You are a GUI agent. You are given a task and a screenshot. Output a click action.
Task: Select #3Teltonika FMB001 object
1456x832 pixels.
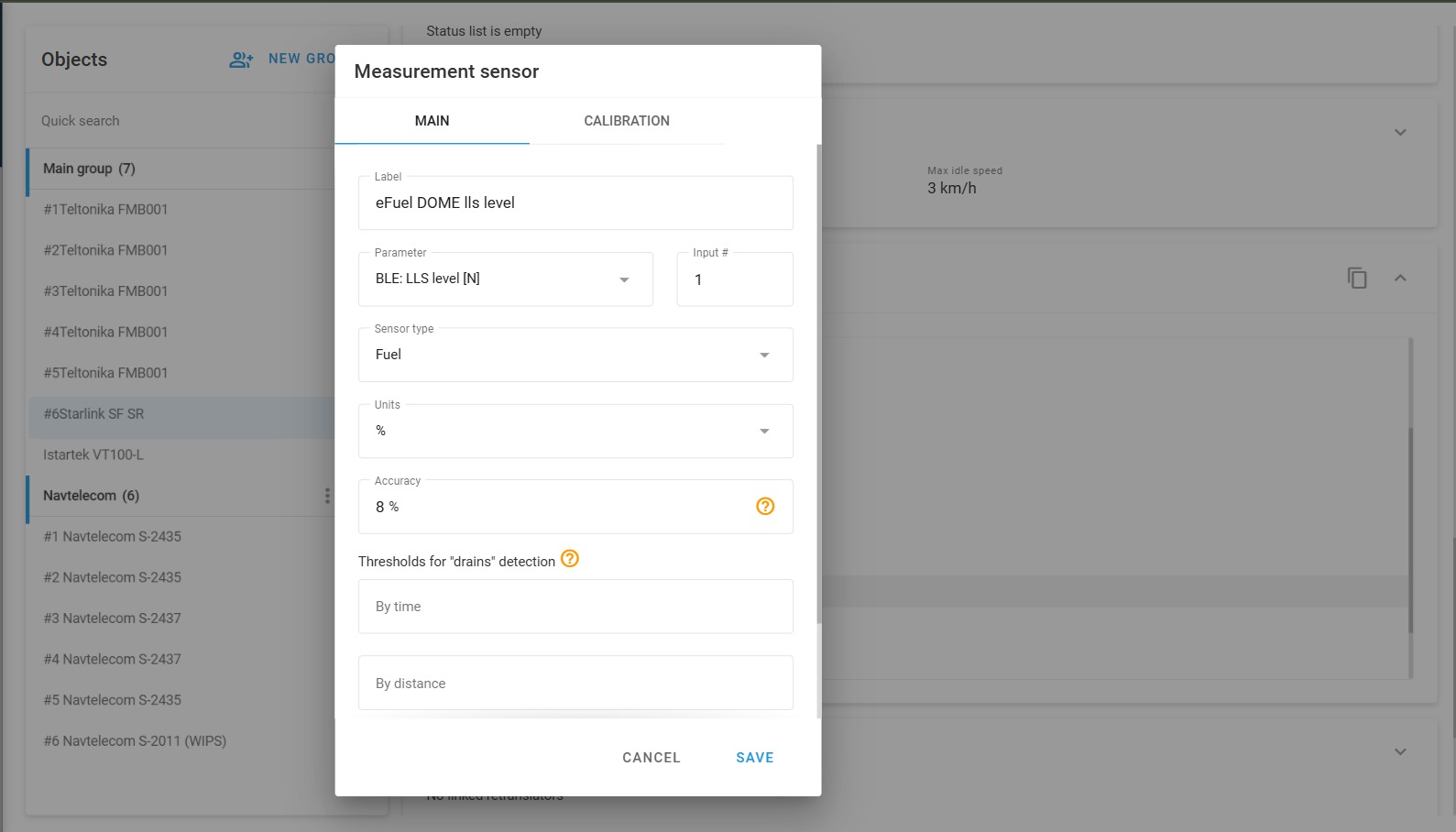point(181,291)
